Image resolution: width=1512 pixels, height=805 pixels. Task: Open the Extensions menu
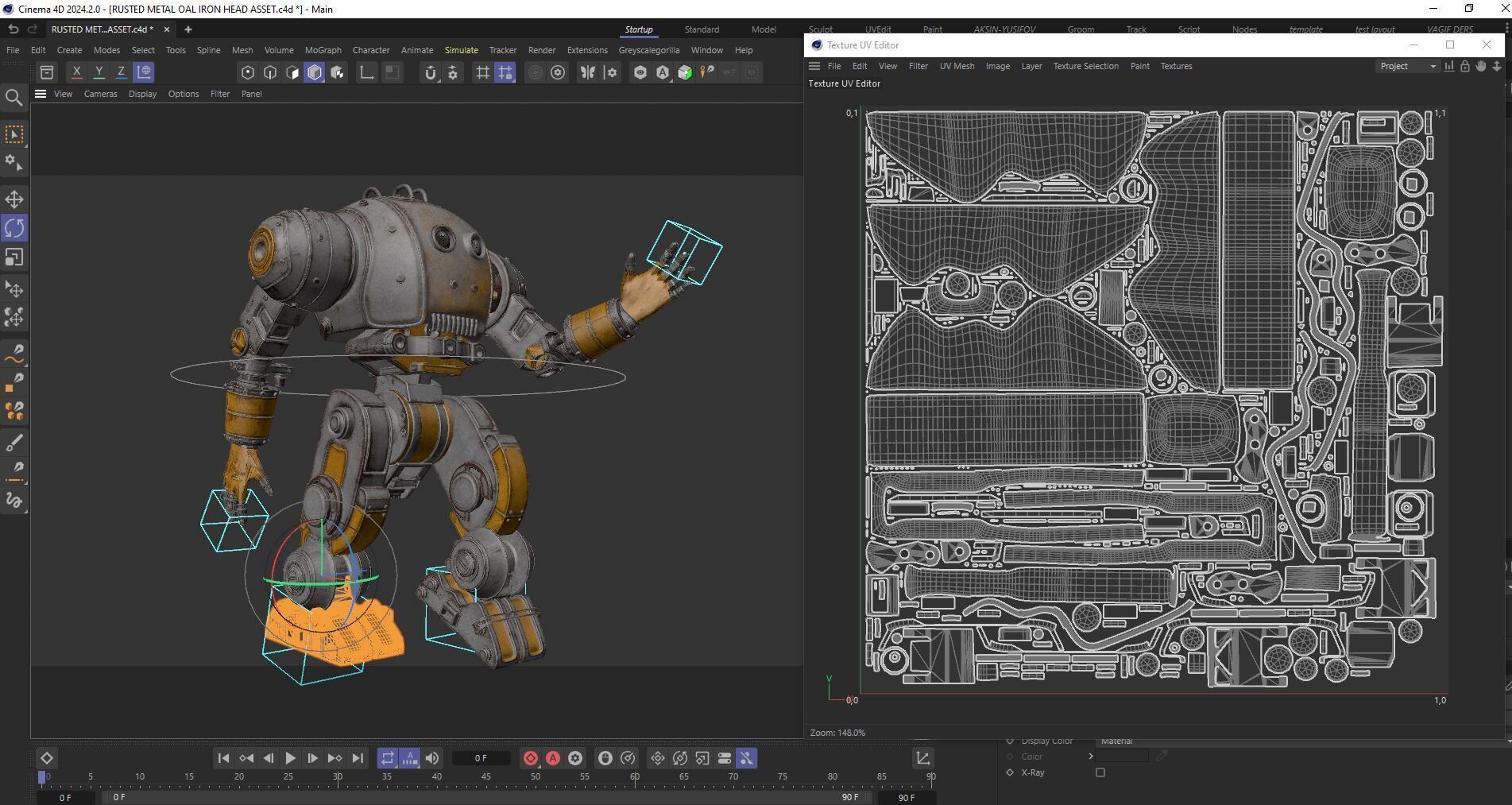pyautogui.click(x=587, y=50)
